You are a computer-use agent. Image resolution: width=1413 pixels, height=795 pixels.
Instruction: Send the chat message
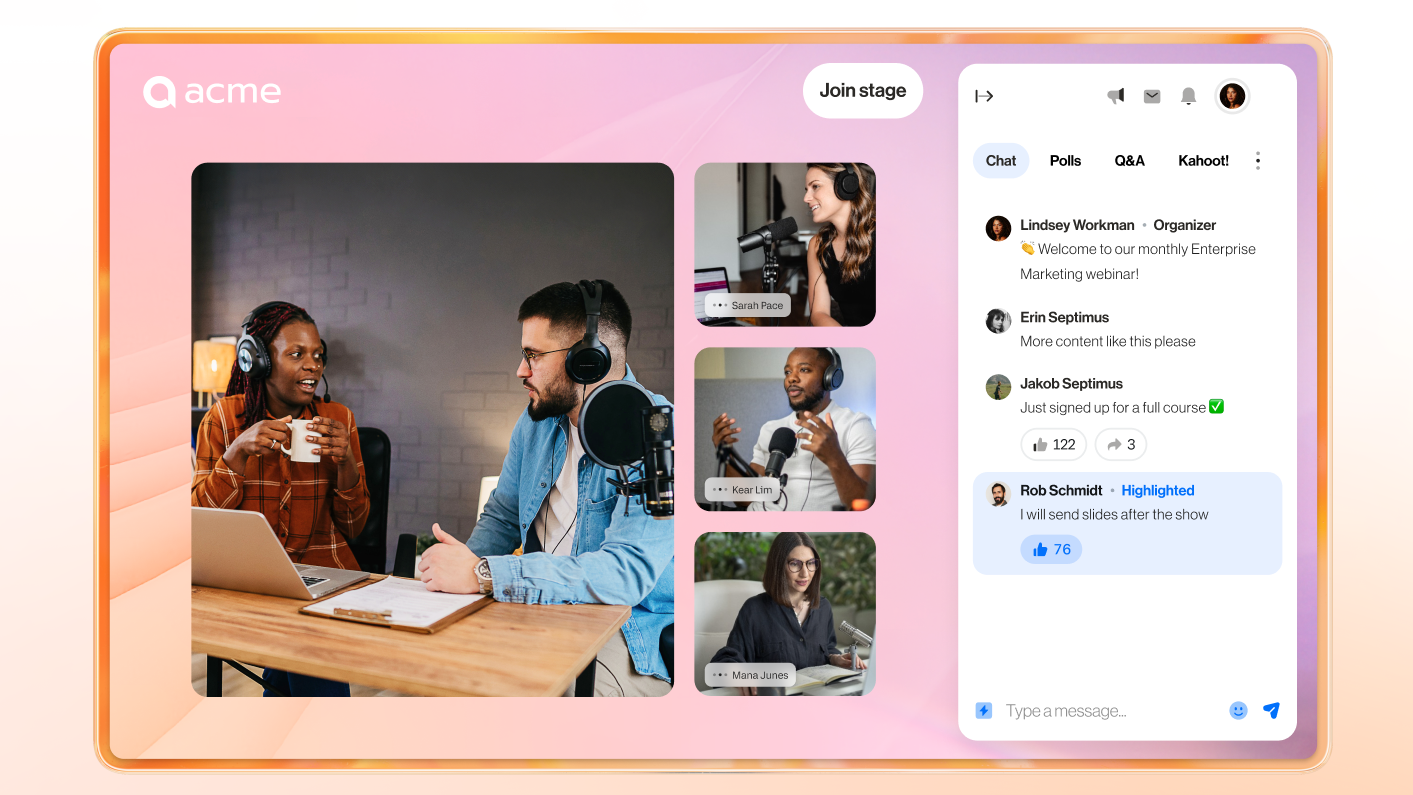click(x=1271, y=711)
